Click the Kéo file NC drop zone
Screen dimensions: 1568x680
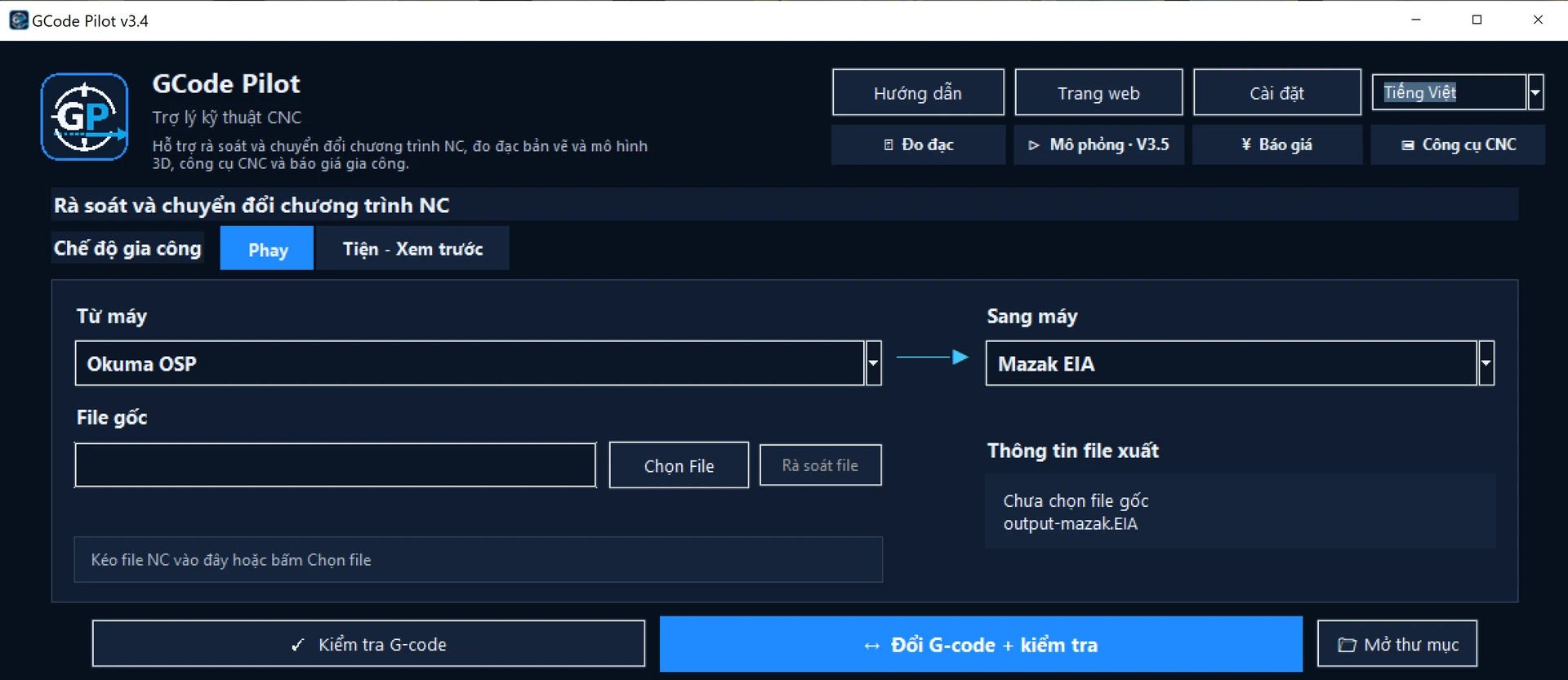click(478, 560)
